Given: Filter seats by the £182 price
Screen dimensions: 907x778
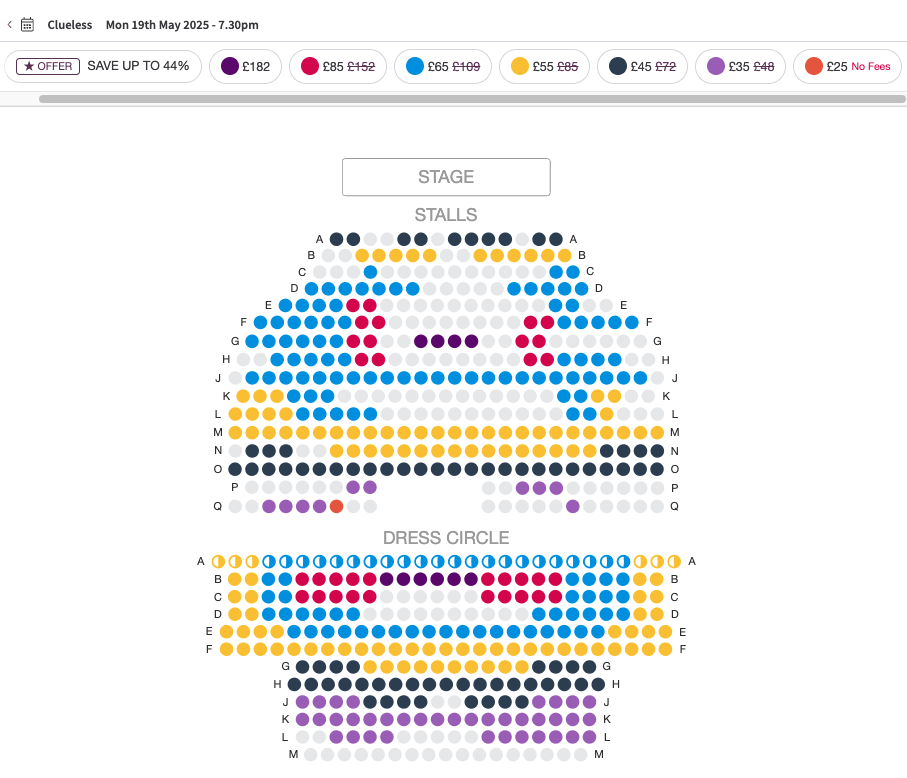Looking at the screenshot, I should click(245, 67).
